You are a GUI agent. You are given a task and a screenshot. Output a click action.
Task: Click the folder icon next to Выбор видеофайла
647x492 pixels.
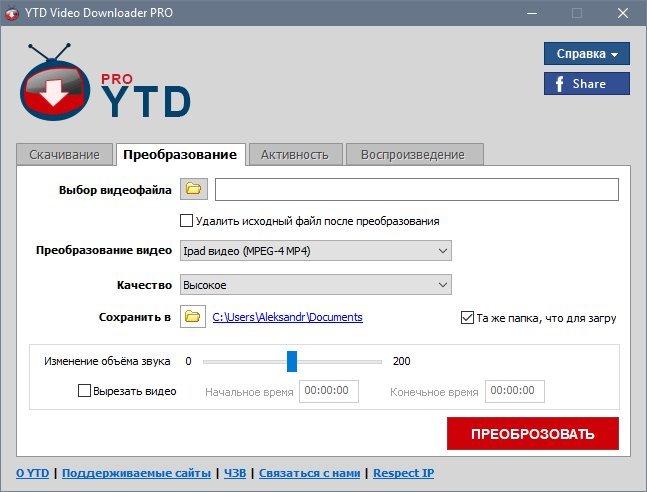194,189
